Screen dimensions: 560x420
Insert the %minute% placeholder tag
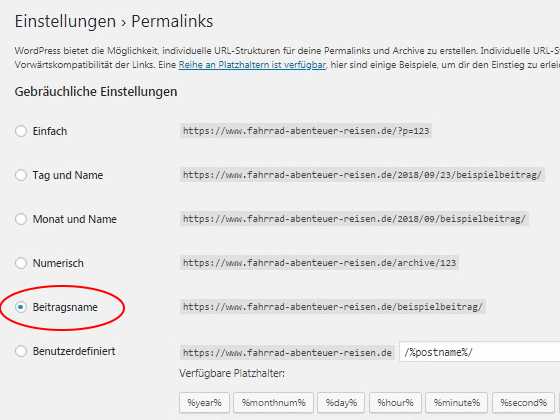(456, 402)
